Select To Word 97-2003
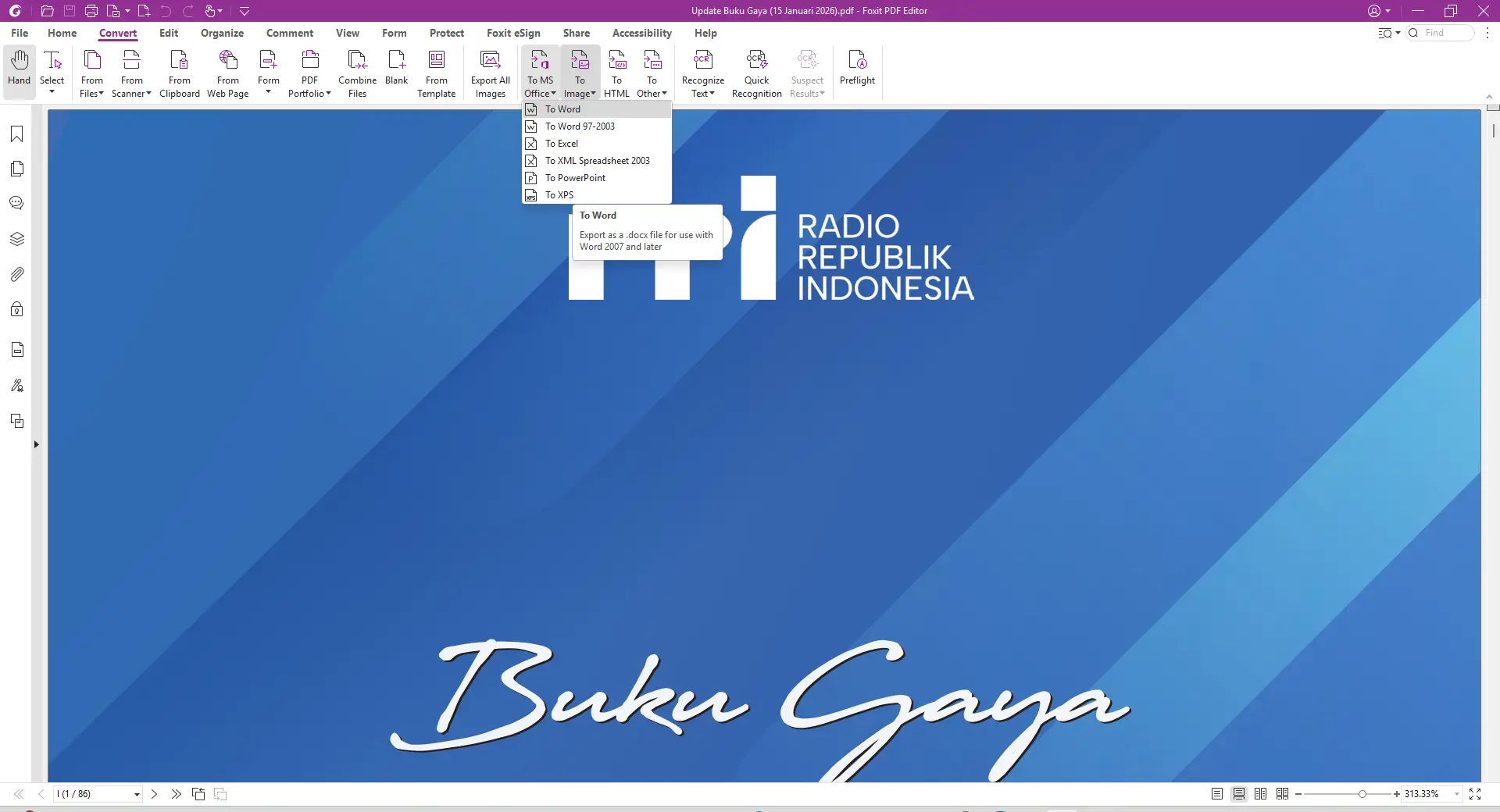Image resolution: width=1500 pixels, height=812 pixels. 597,126
